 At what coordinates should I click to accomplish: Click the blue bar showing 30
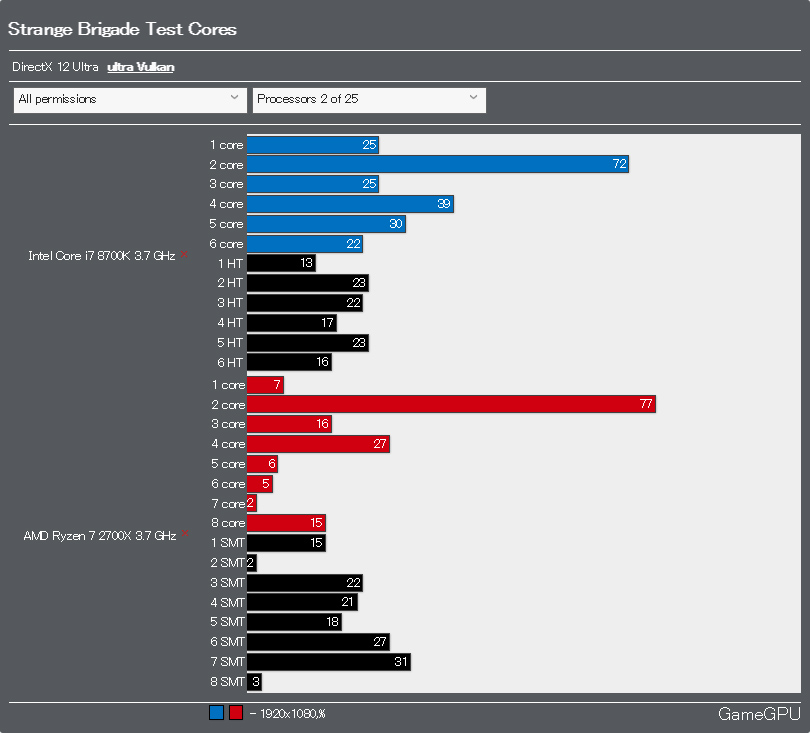click(326, 224)
